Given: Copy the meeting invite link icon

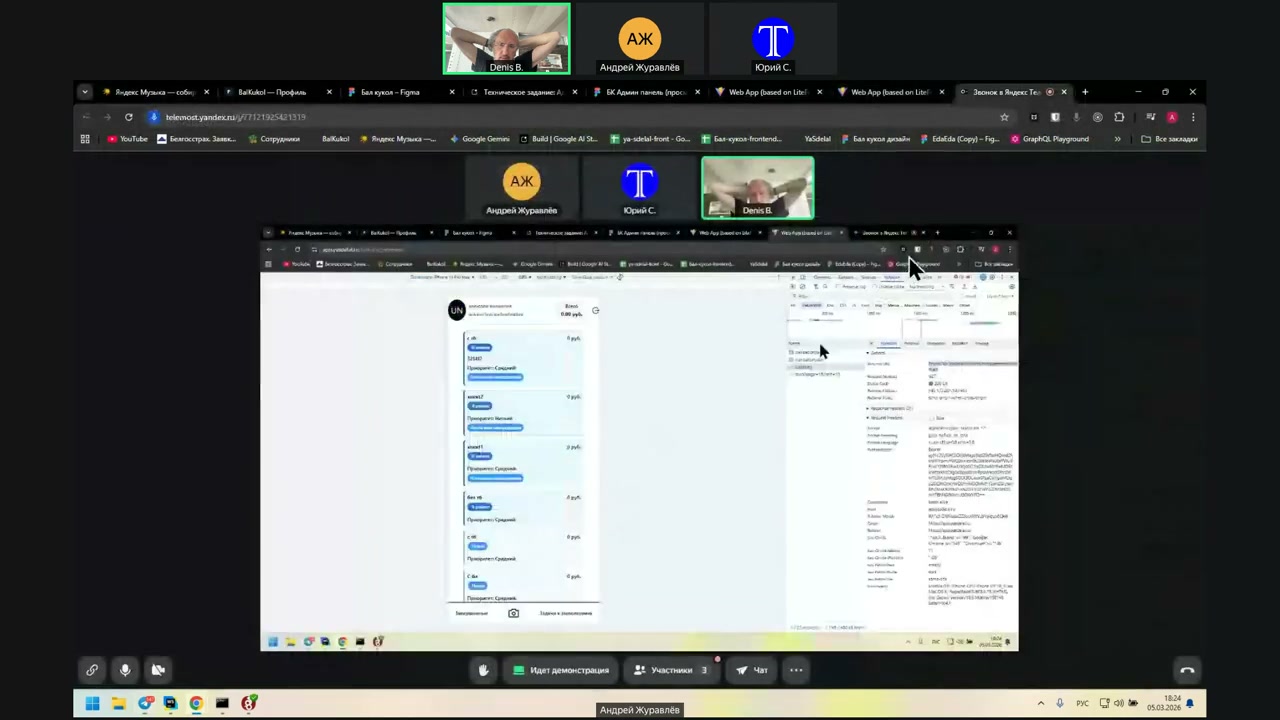Looking at the screenshot, I should point(92,670).
